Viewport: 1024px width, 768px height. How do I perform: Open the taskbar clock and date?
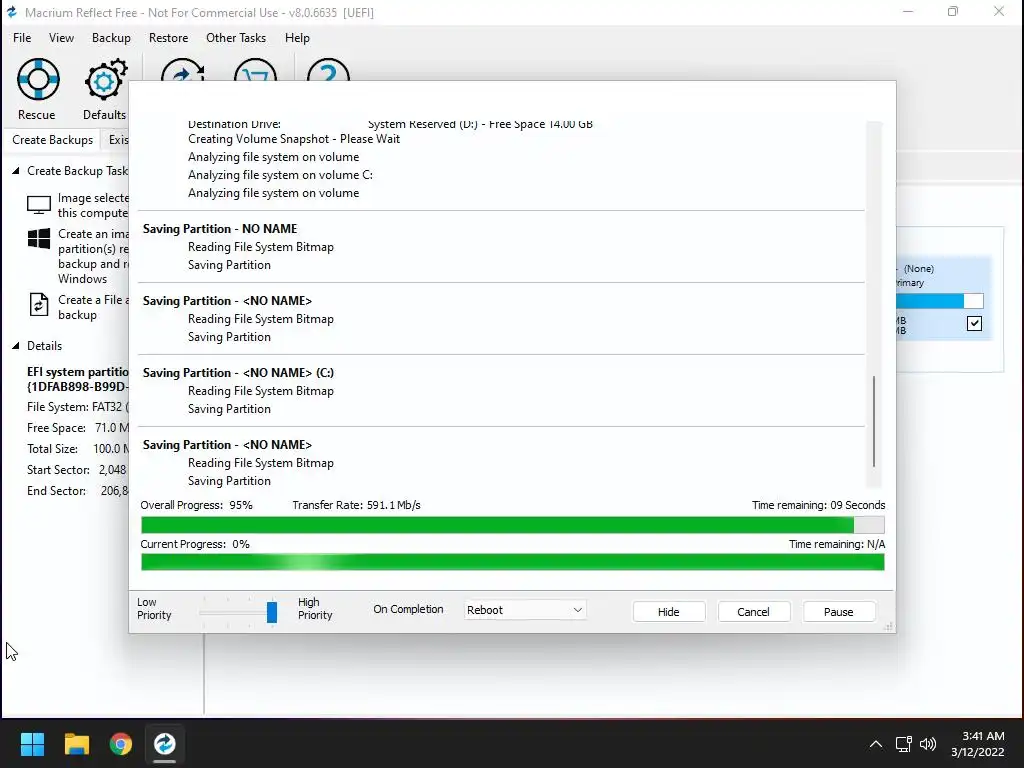pyautogui.click(x=978, y=744)
